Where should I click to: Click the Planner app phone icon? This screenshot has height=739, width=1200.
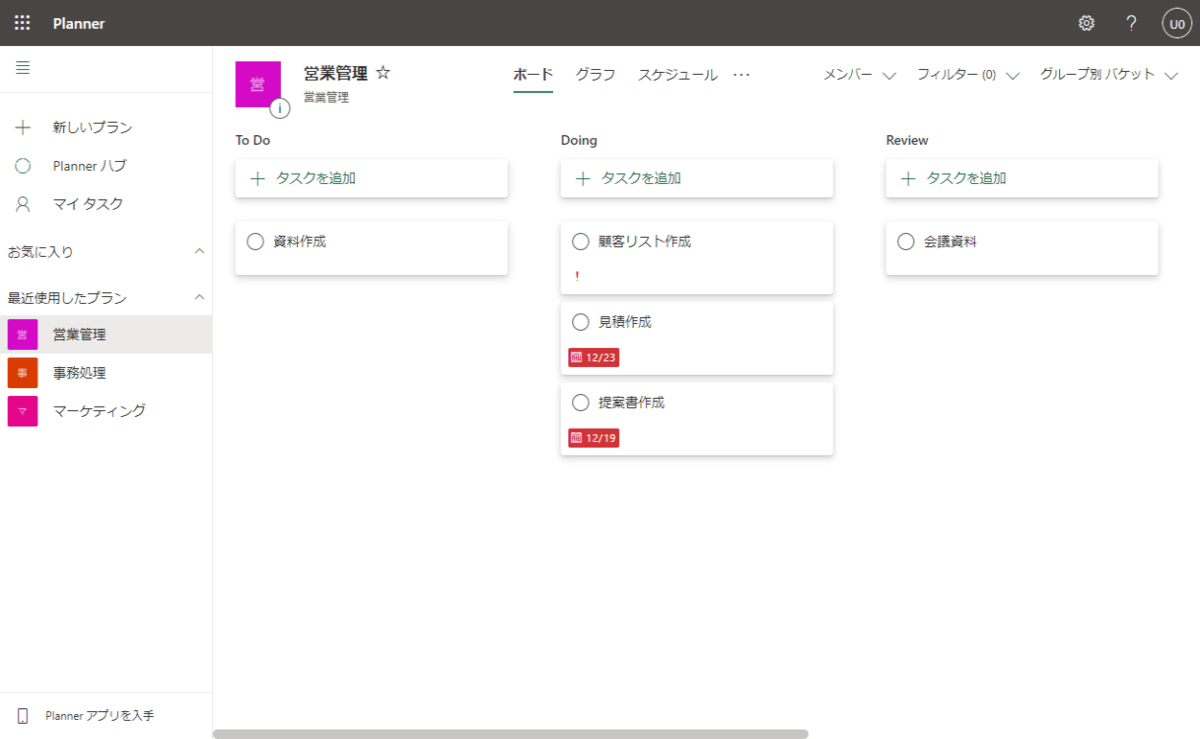(23, 716)
